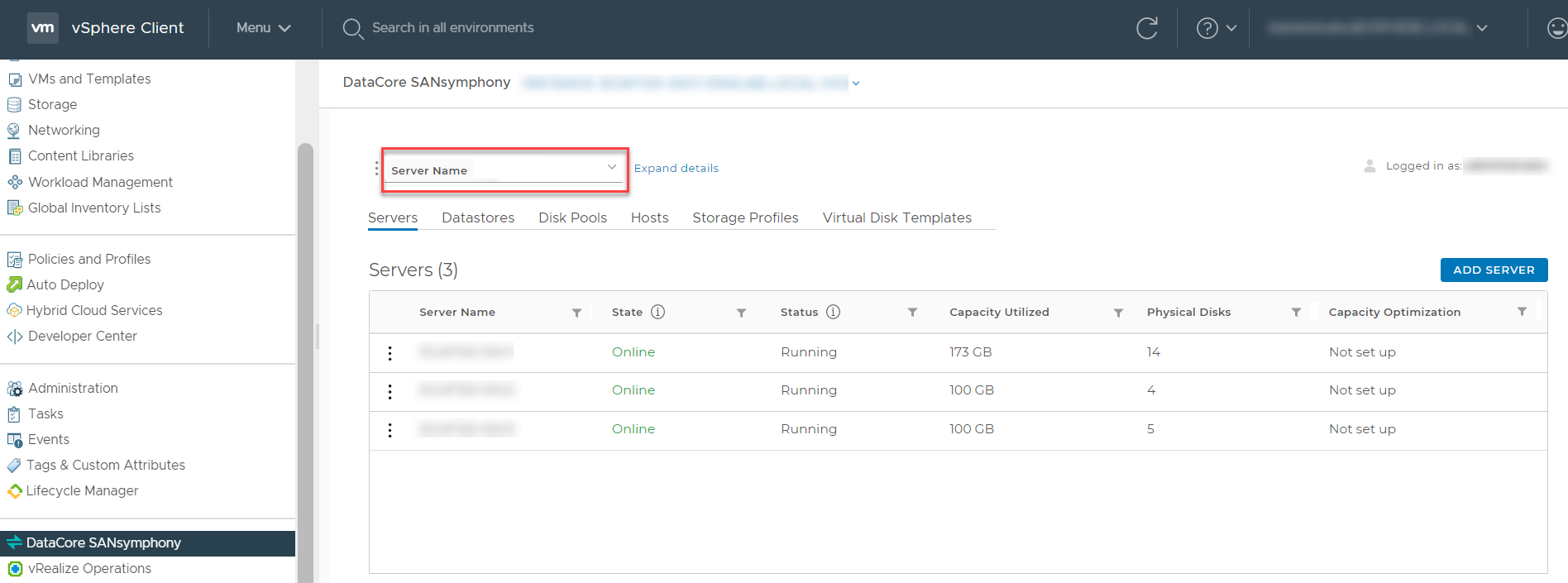Click the State column info icon

pos(657,312)
